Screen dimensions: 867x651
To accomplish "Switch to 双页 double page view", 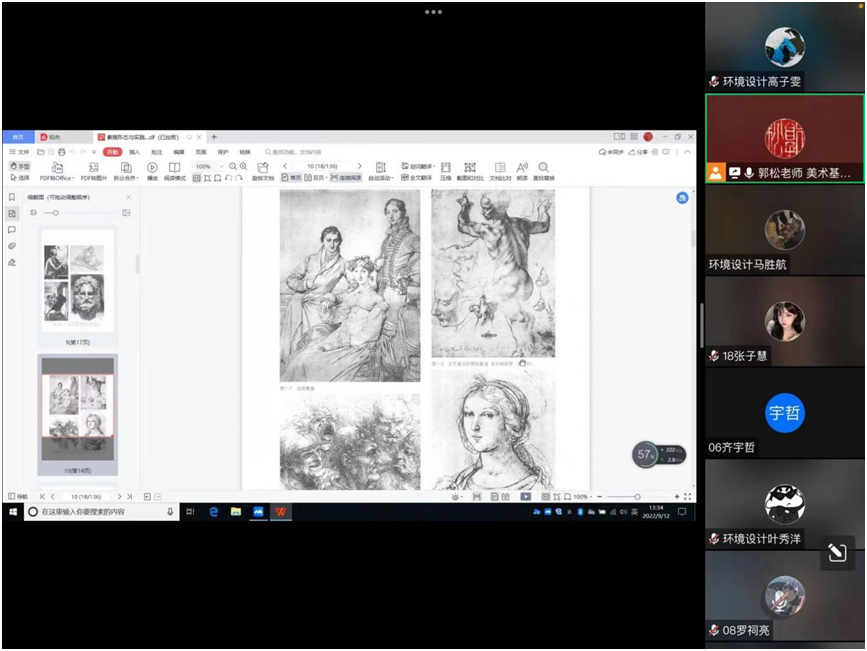I will tap(314, 178).
